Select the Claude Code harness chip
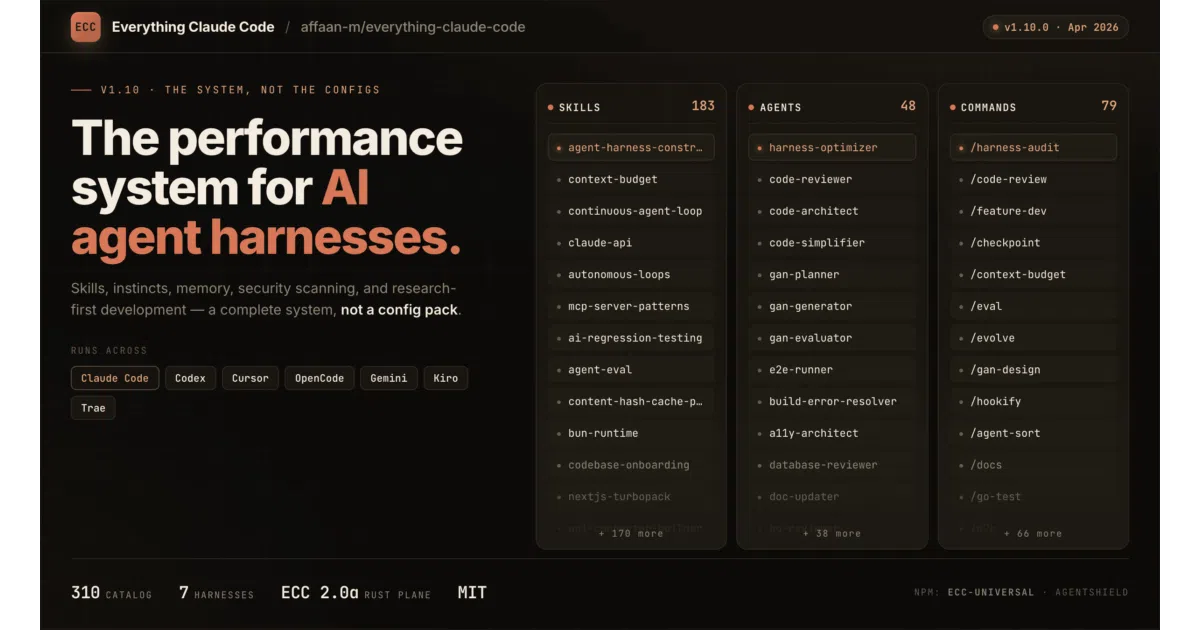 115,378
